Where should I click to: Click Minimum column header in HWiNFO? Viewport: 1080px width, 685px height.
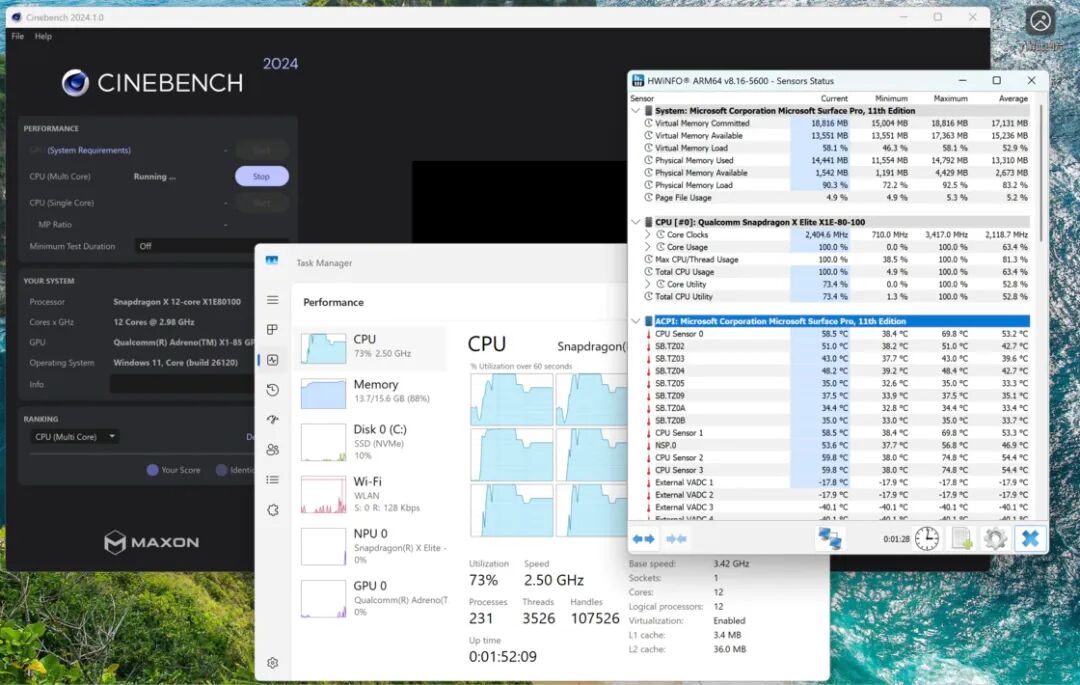(x=891, y=98)
